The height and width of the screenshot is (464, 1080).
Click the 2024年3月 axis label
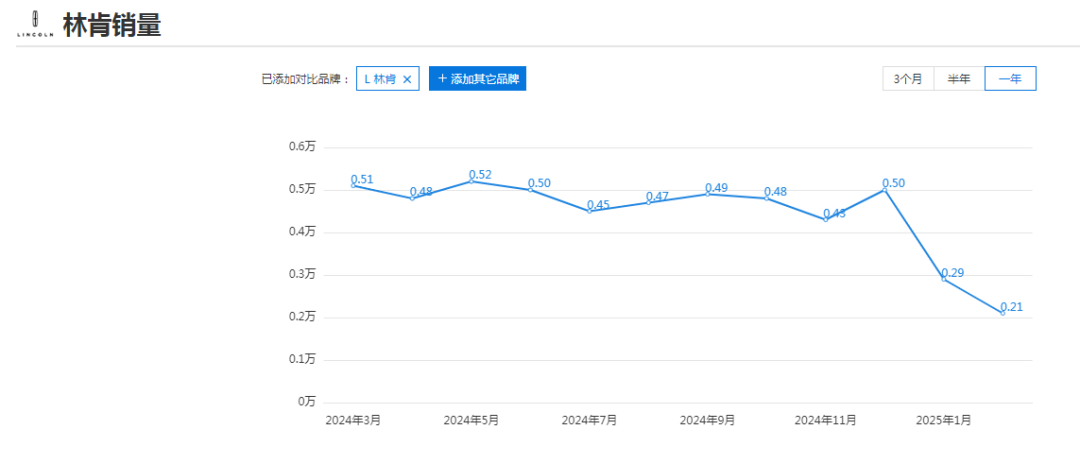[x=353, y=420]
